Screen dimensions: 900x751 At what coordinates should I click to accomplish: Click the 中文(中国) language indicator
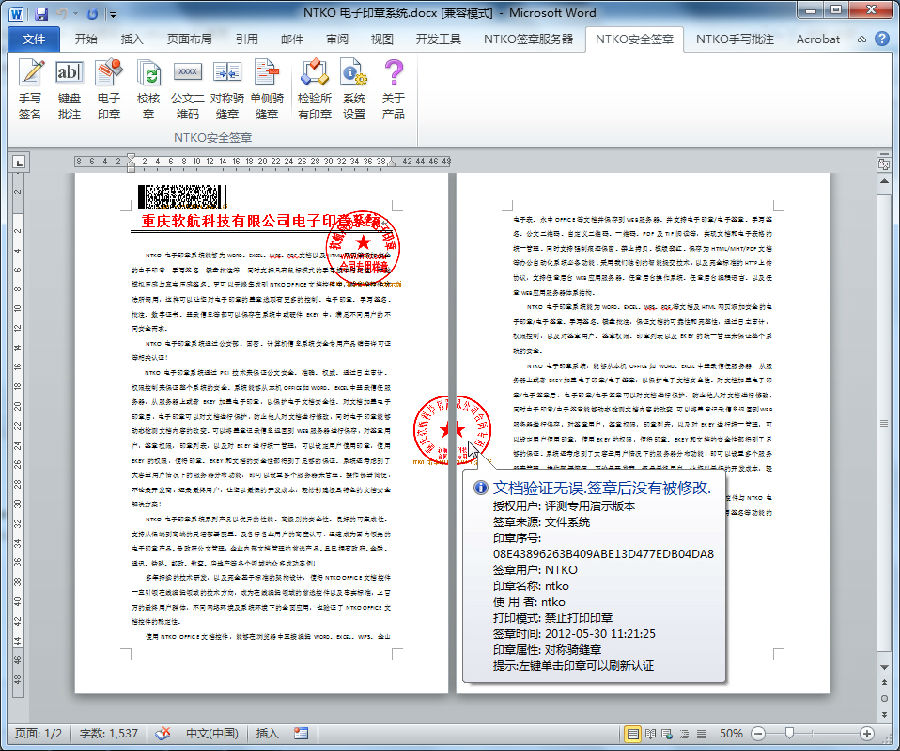point(212,733)
